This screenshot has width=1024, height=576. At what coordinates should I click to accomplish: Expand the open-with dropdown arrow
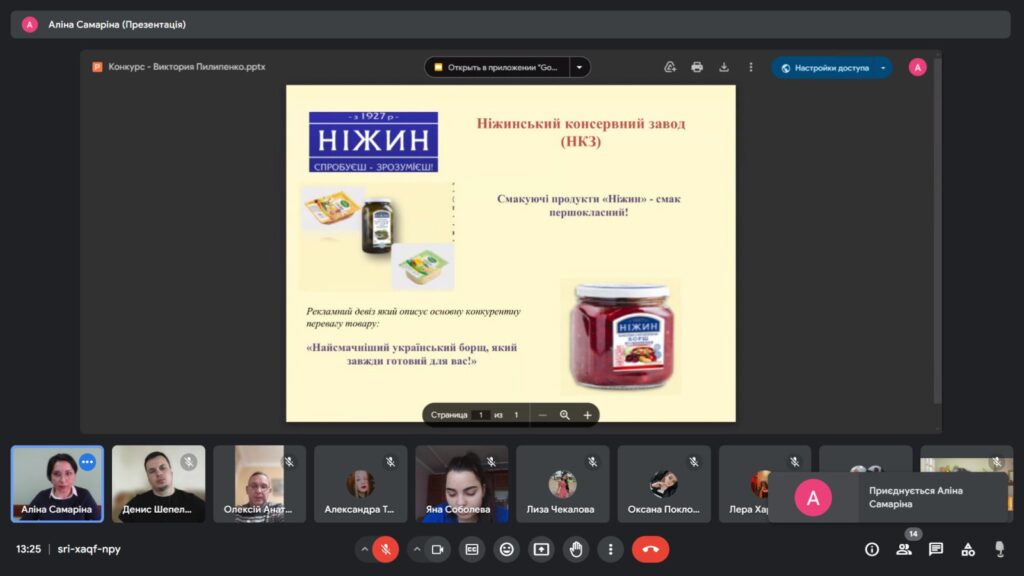(579, 67)
